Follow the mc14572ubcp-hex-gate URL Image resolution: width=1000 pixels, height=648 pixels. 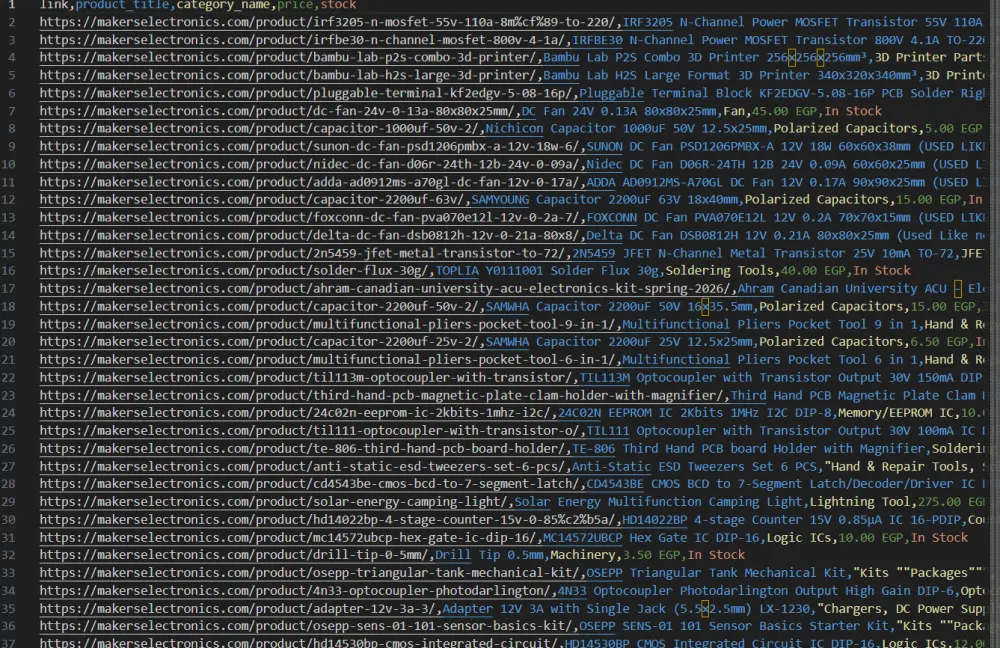tap(290, 538)
